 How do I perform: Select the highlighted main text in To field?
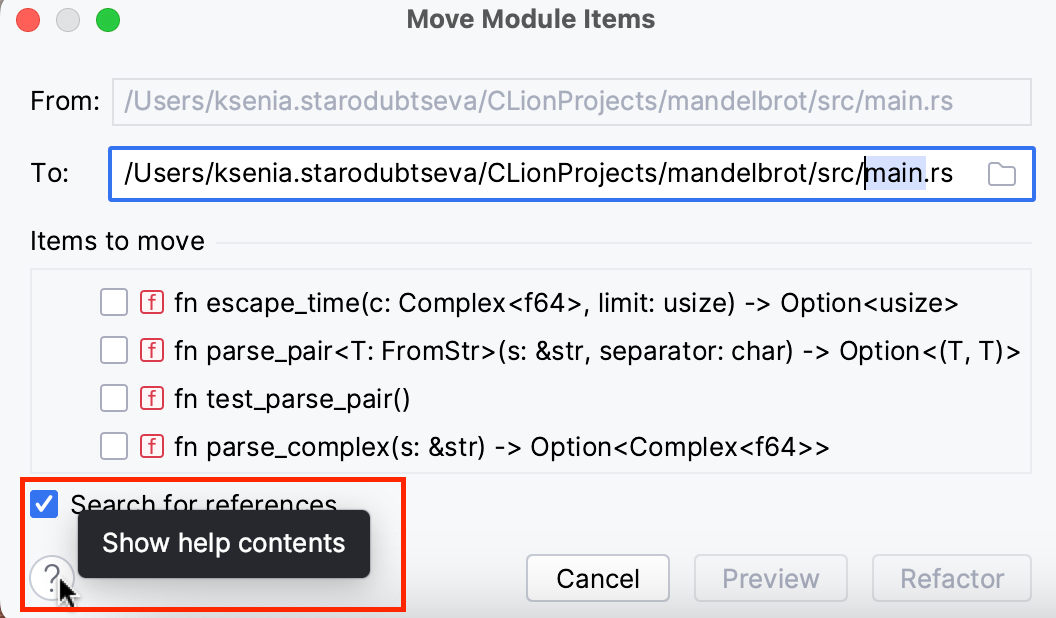(898, 173)
